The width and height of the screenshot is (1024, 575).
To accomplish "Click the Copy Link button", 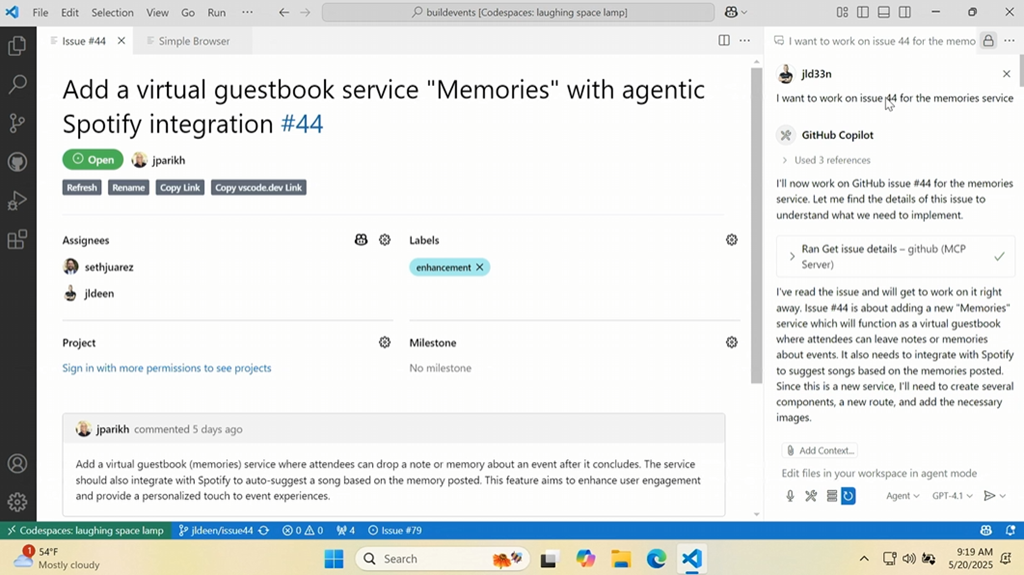I will (x=180, y=187).
